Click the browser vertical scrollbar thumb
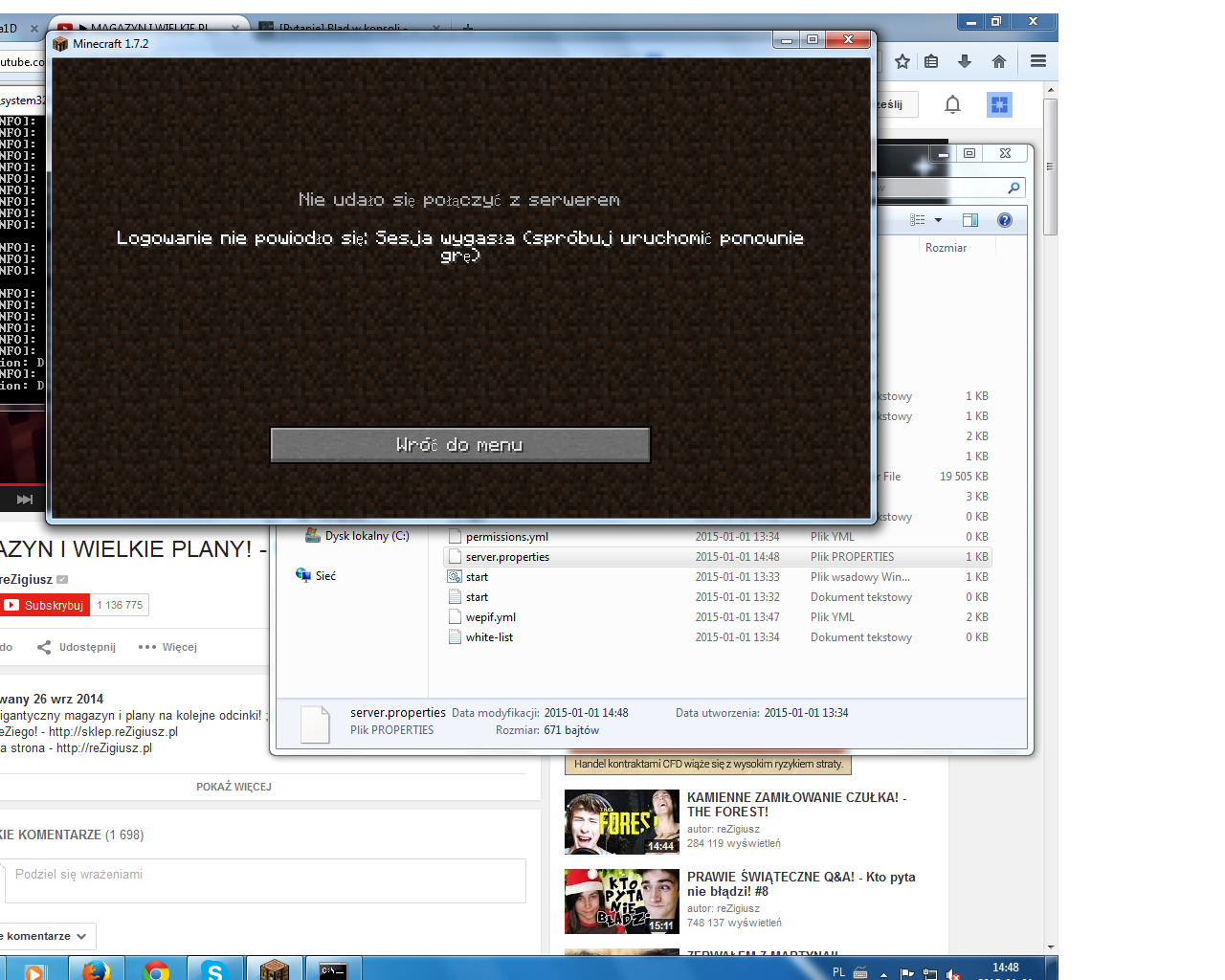Image resolution: width=1225 pixels, height=980 pixels. (x=1051, y=167)
